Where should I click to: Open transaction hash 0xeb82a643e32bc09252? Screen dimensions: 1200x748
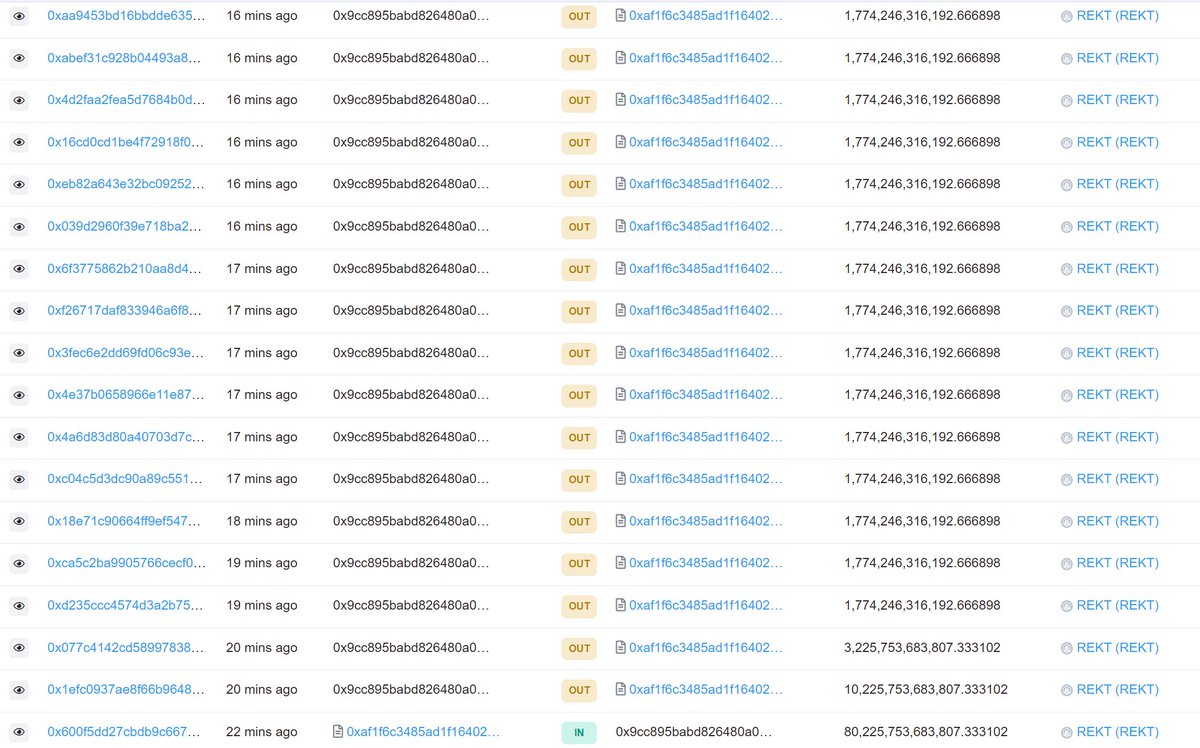click(126, 184)
